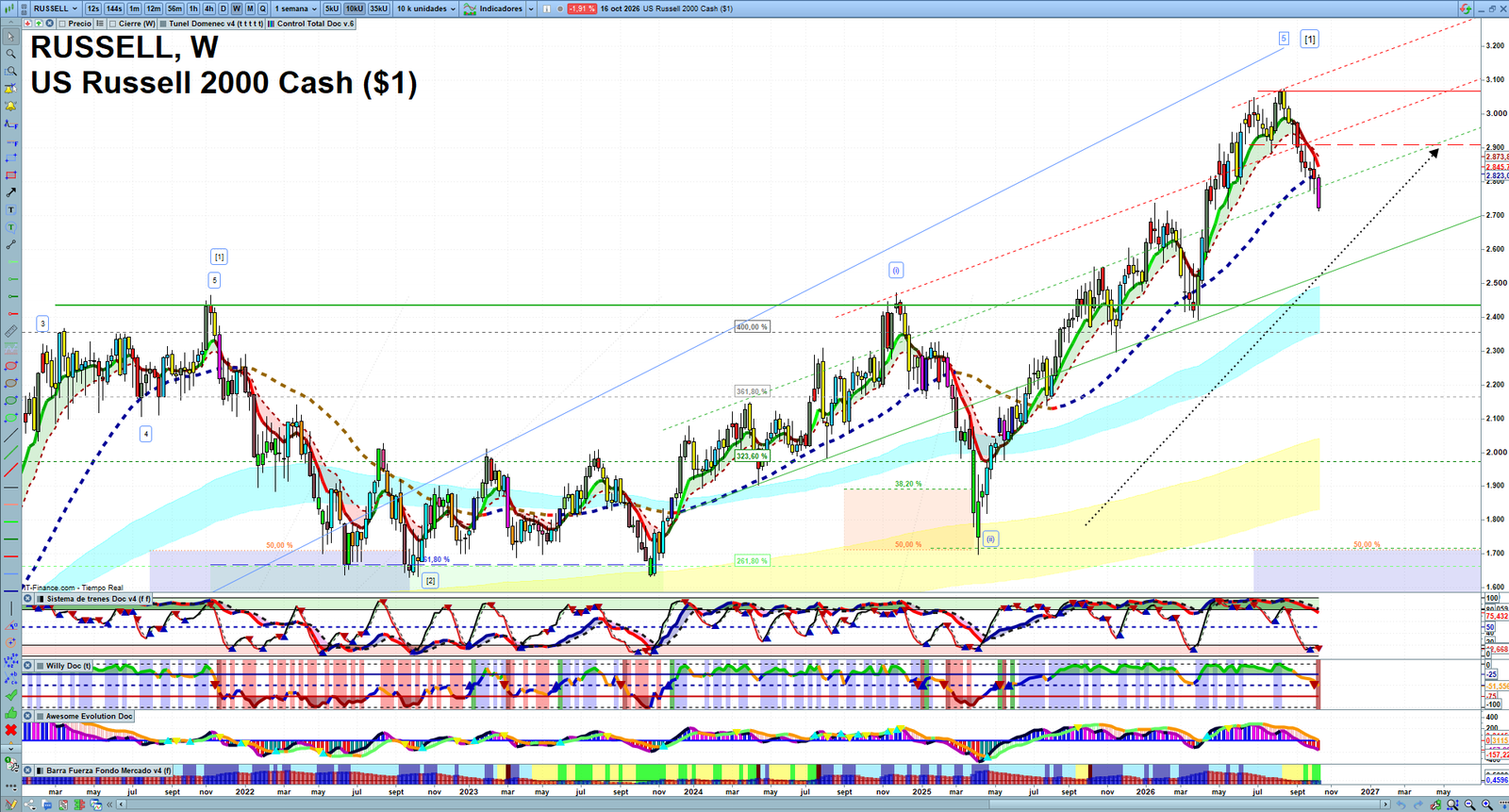
Task: Select the 10kU history length
Action: coord(354,8)
